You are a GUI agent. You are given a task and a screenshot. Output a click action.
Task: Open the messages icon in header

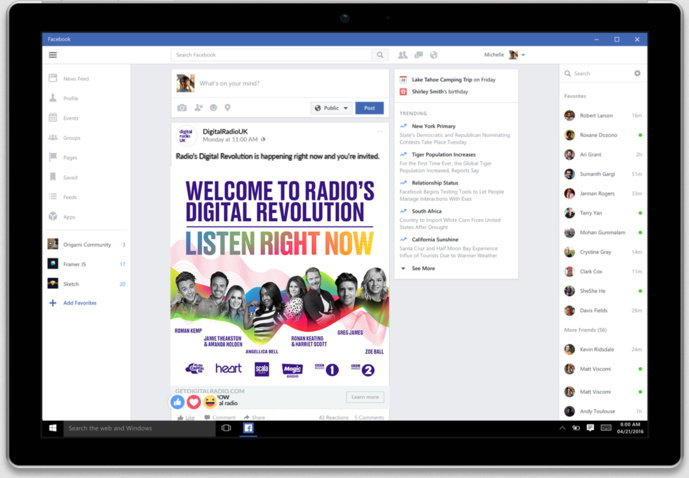click(418, 55)
